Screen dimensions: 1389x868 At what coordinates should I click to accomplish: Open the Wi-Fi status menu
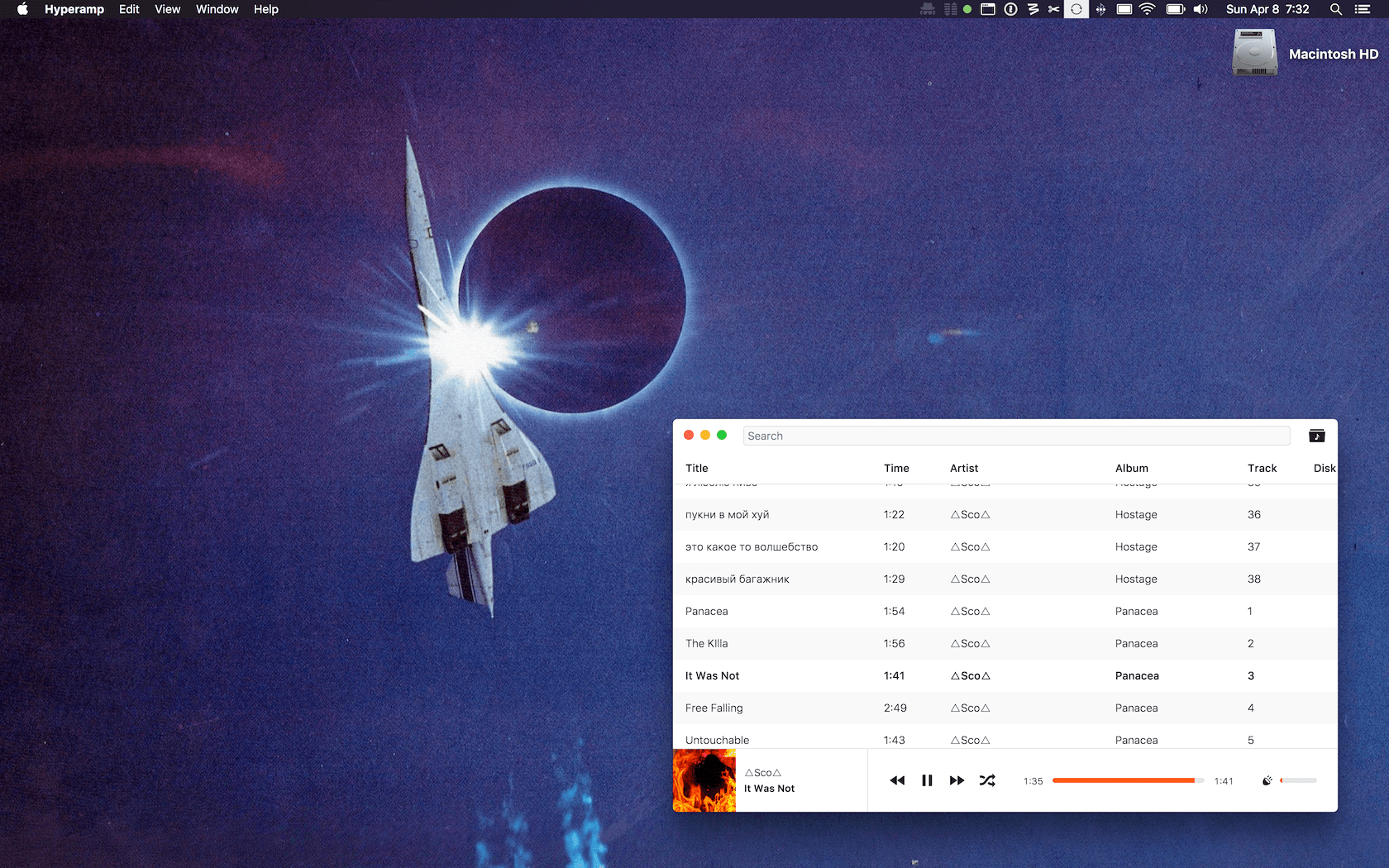pyautogui.click(x=1147, y=9)
